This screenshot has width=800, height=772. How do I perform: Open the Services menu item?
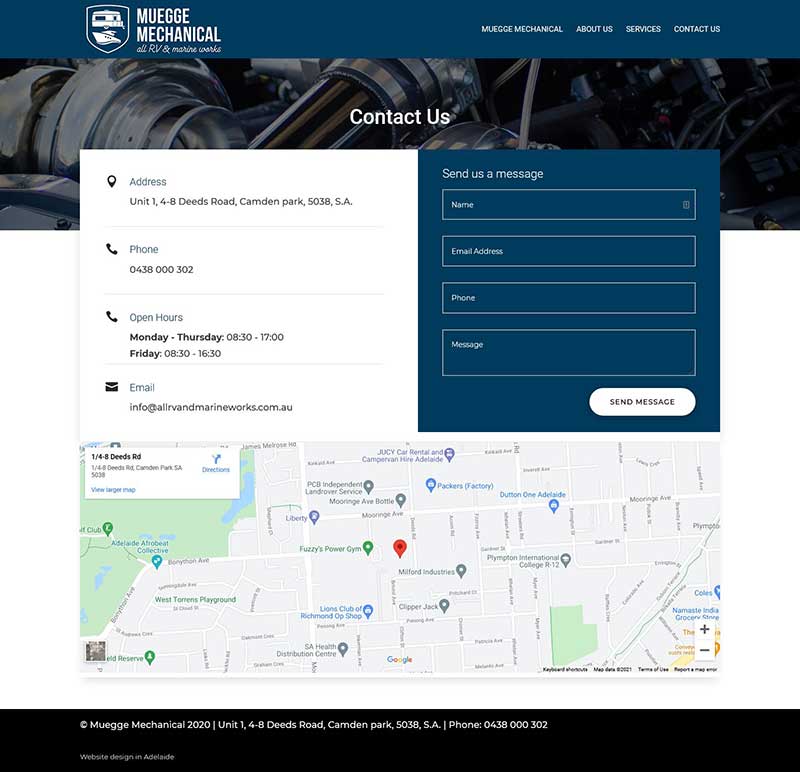643,29
